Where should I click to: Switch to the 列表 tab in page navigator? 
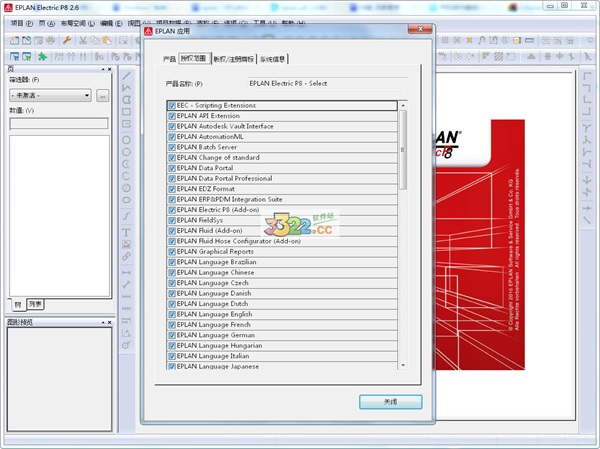coord(35,303)
